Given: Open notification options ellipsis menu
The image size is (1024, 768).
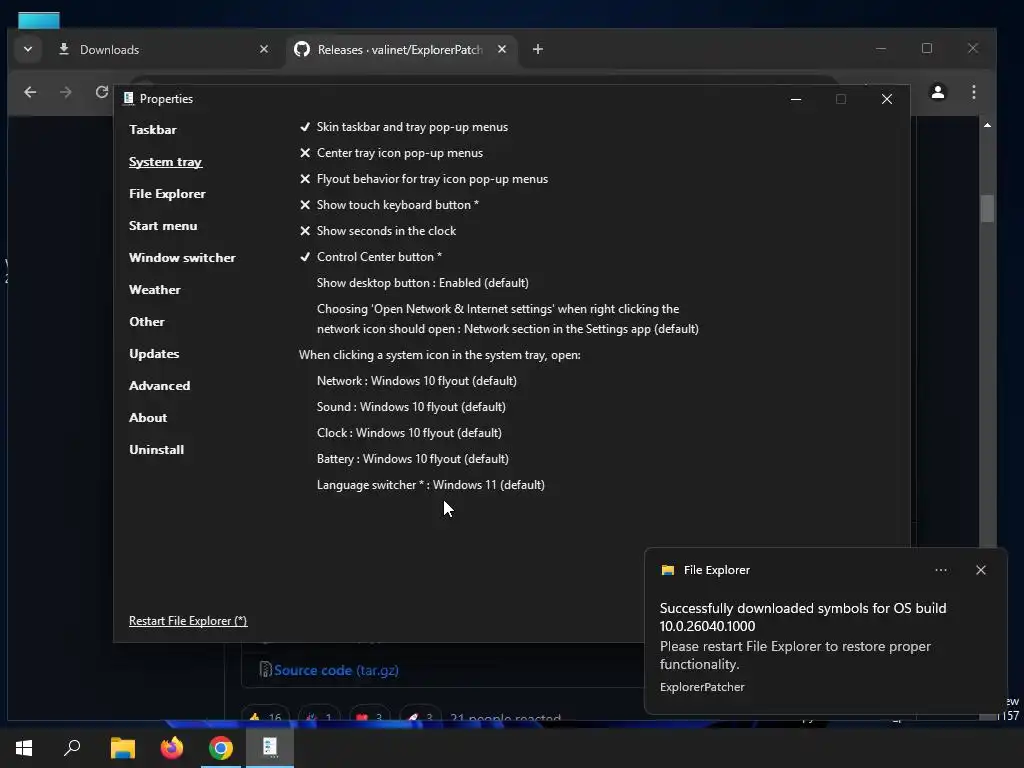Looking at the screenshot, I should (x=940, y=570).
